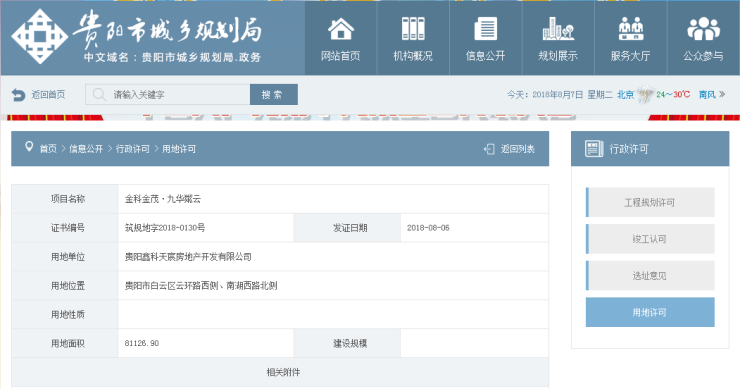Click the 行政许可 sidebar newspaper icon
Viewport: 740px width, 389px height.
tap(594, 149)
